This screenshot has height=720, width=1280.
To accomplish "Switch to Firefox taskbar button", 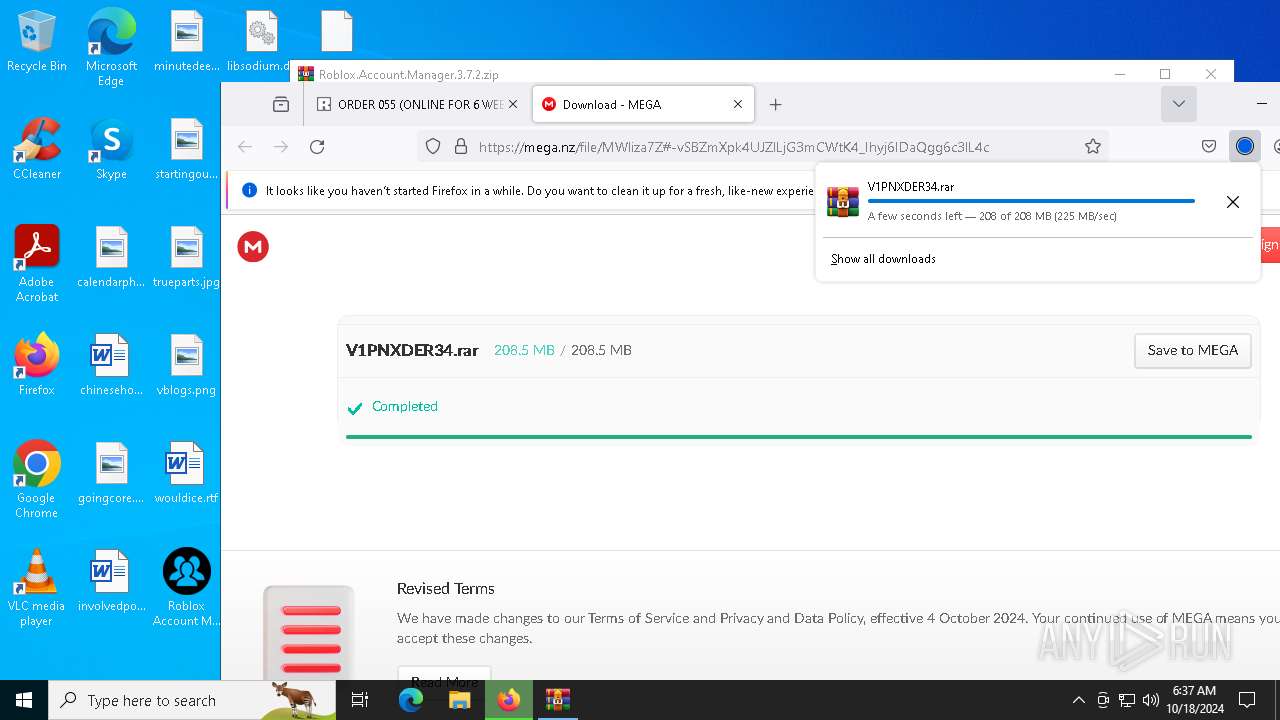I will pyautogui.click(x=509, y=700).
